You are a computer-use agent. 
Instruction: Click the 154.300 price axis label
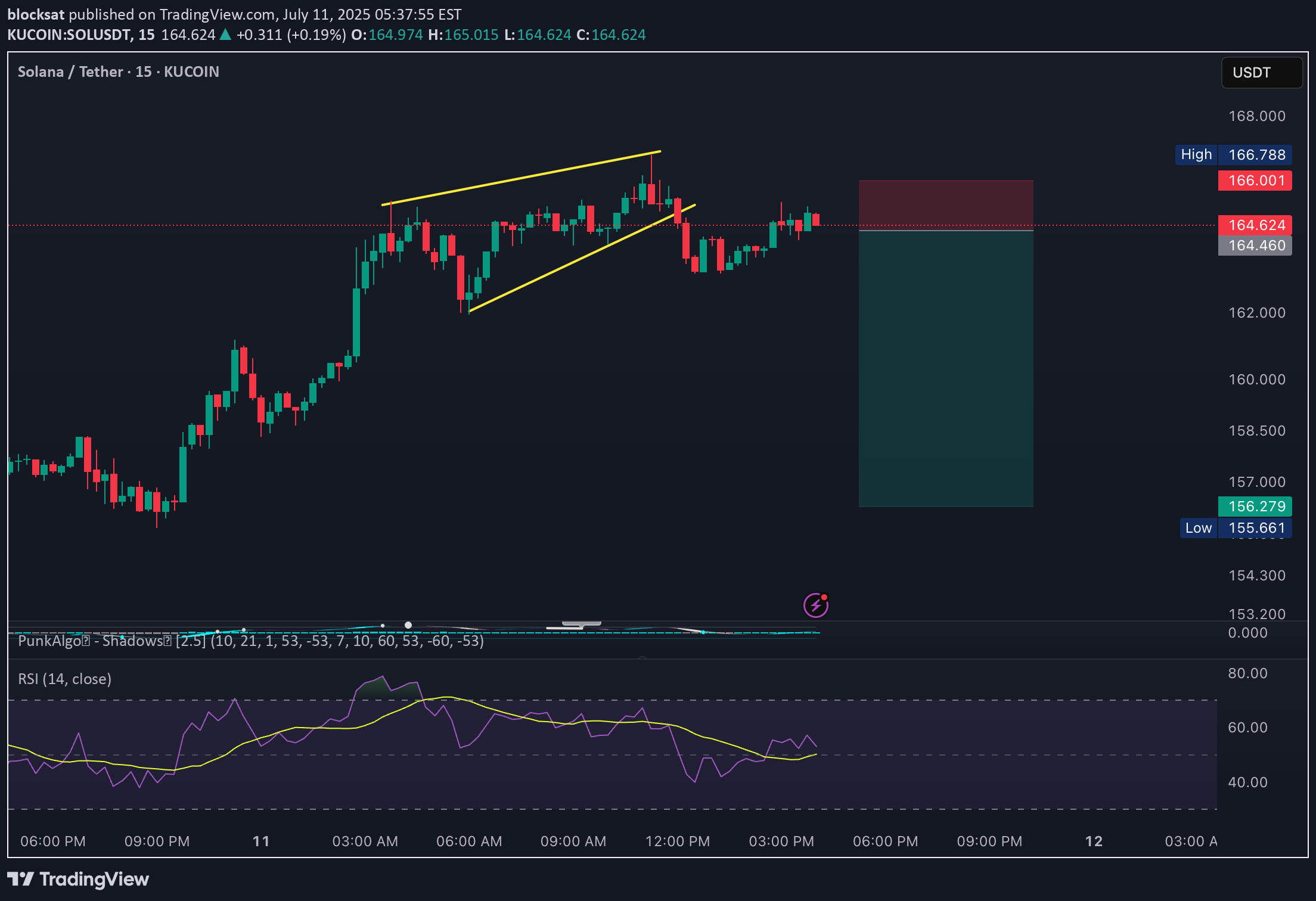point(1256,576)
